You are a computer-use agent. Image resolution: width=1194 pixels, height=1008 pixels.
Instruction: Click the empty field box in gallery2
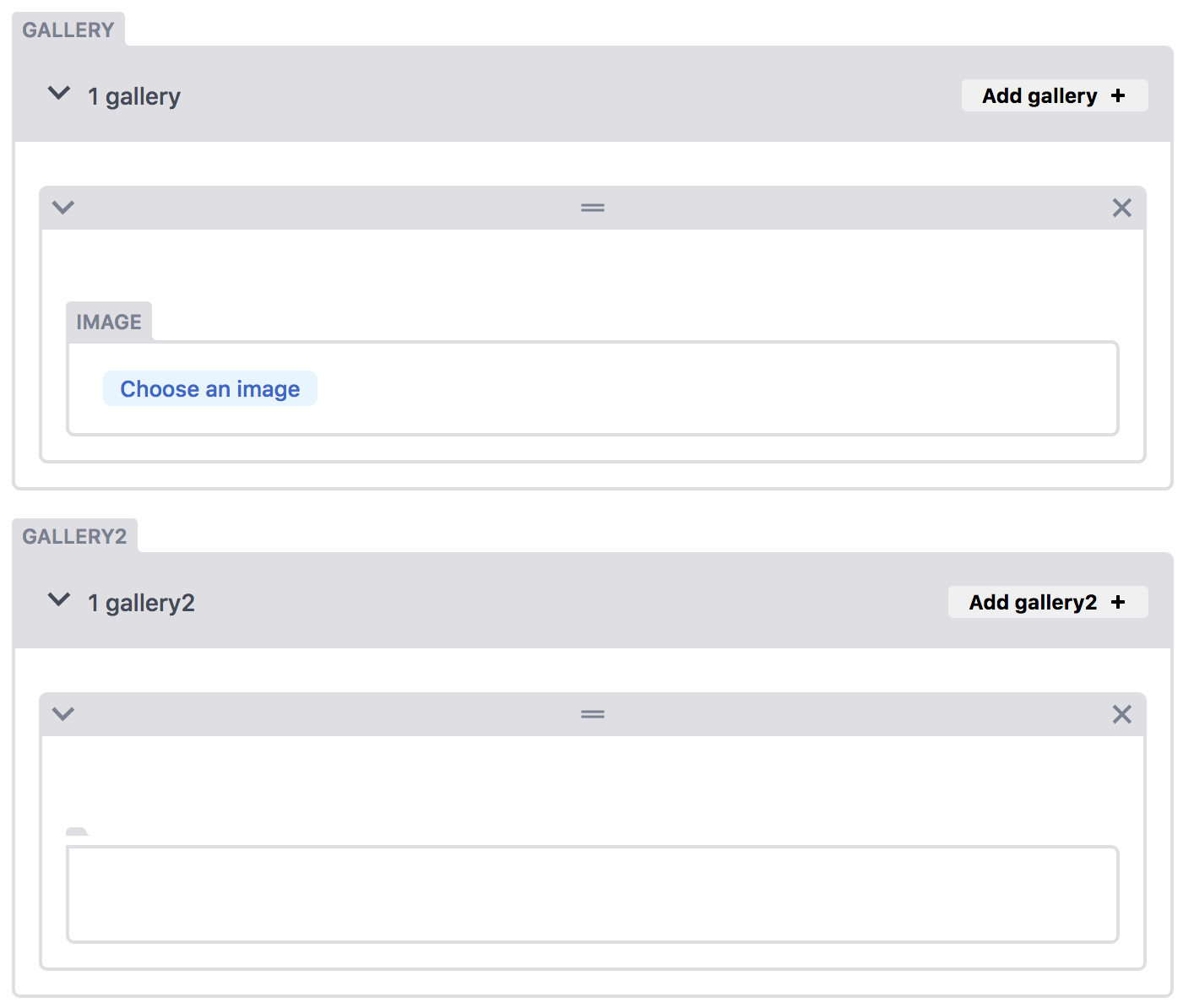pyautogui.click(x=593, y=894)
